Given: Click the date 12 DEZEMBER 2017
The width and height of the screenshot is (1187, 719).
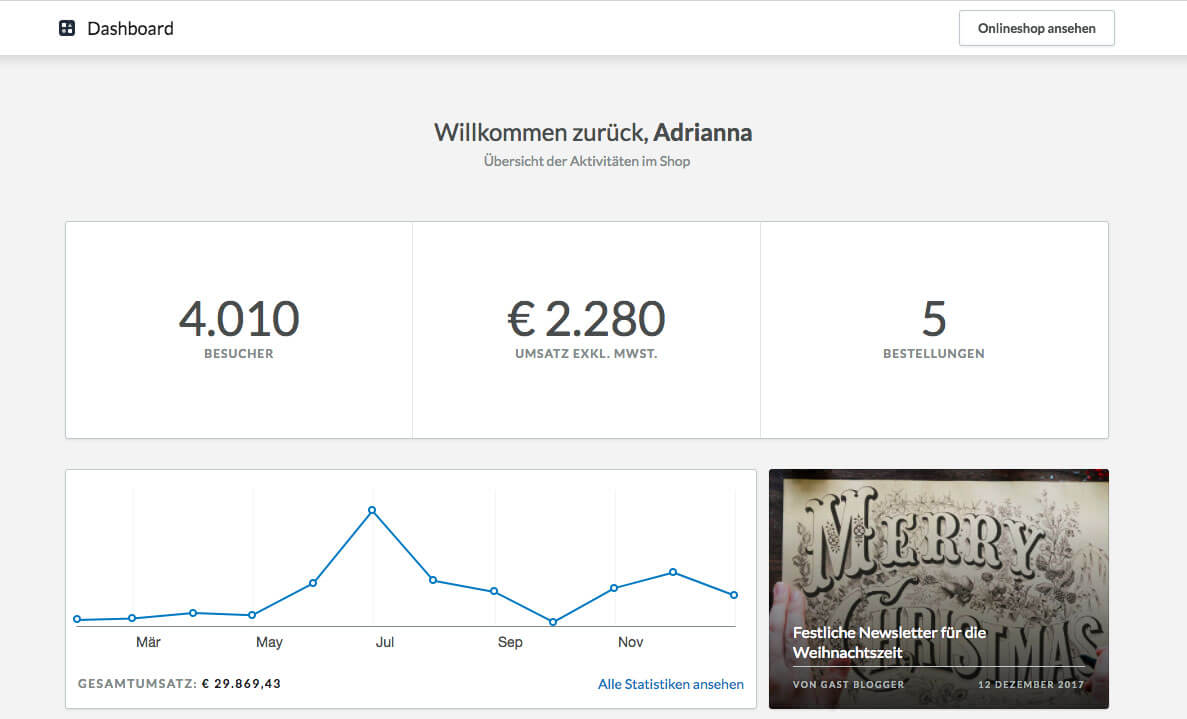Looking at the screenshot, I should [x=1031, y=684].
